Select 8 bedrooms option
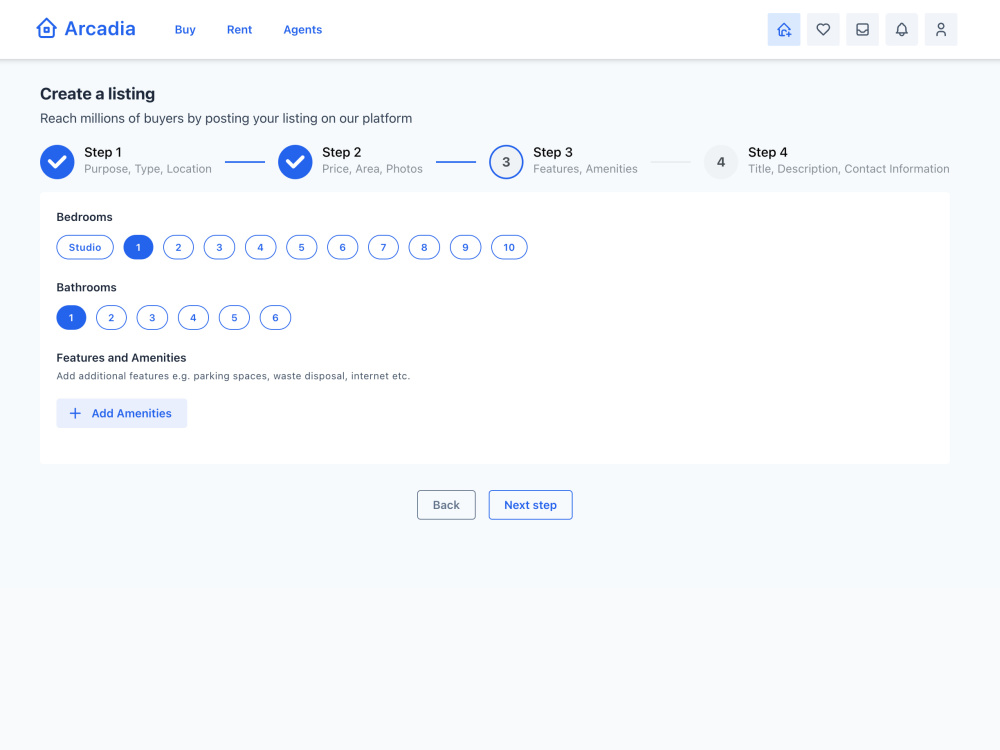1000x750 pixels. click(x=424, y=247)
